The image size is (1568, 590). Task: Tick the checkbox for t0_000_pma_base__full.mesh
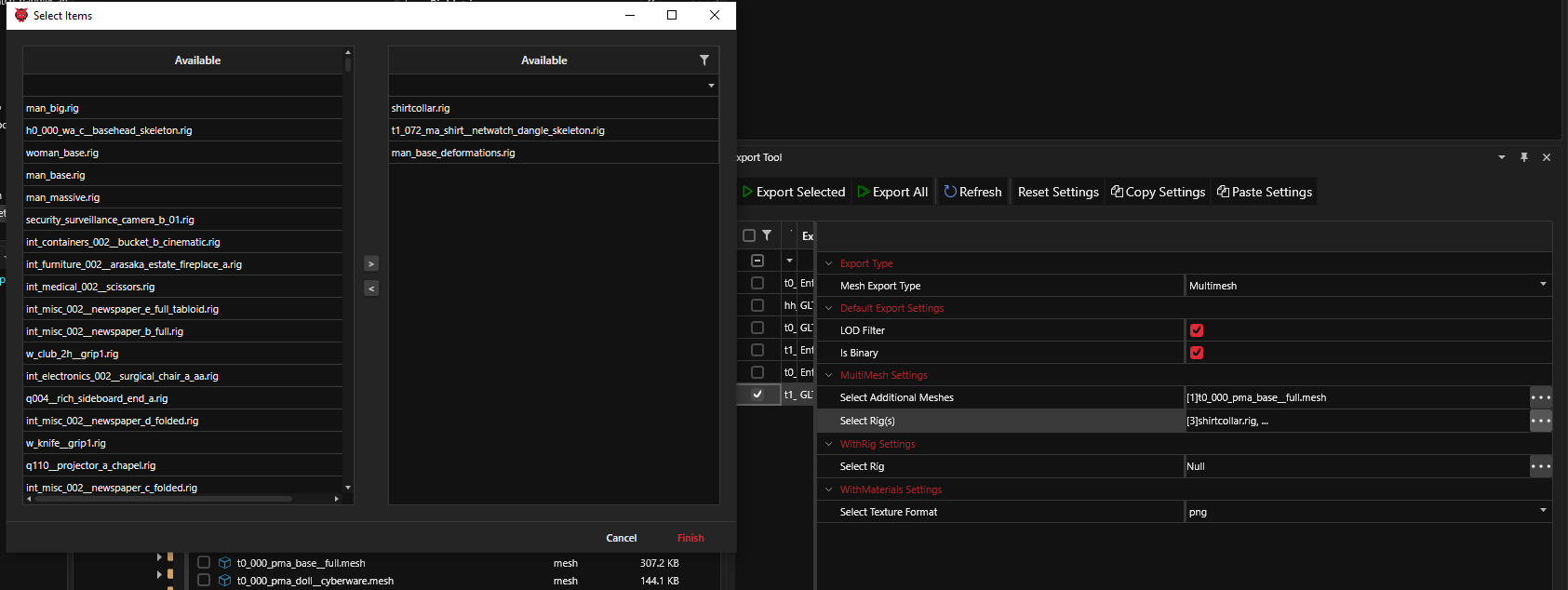[x=204, y=563]
